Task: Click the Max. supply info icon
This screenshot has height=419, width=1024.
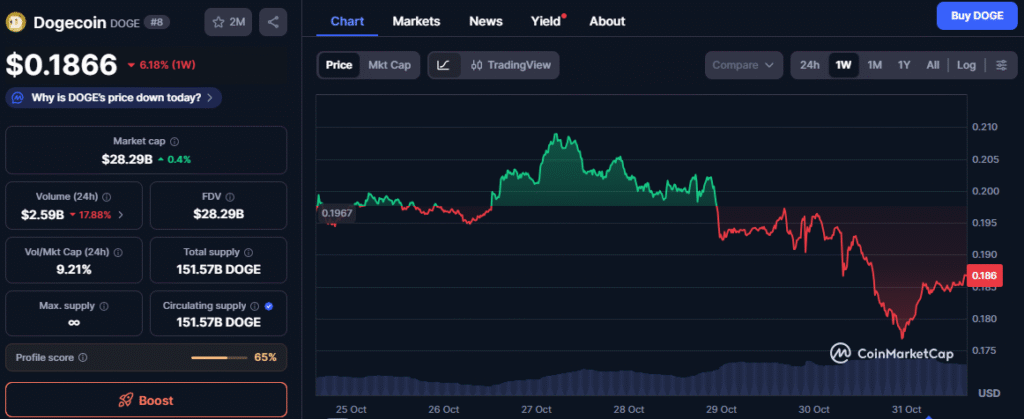Action: pyautogui.click(x=104, y=305)
